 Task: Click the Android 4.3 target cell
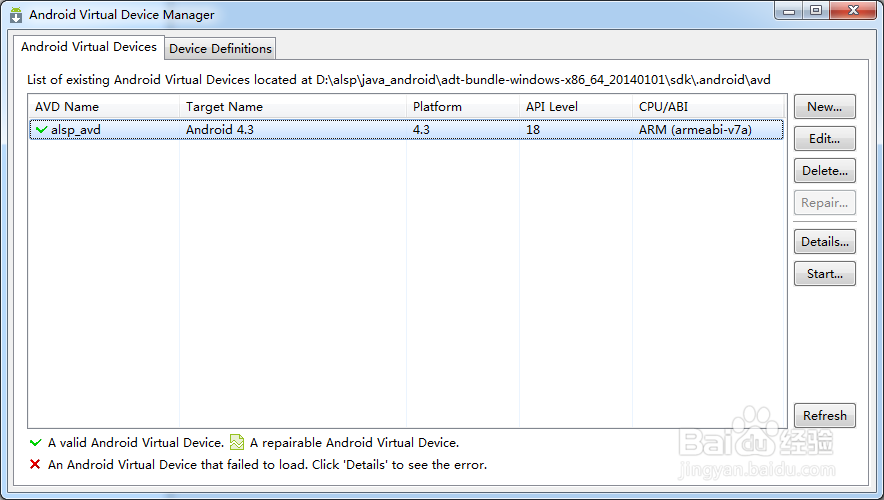pyautogui.click(x=220, y=130)
